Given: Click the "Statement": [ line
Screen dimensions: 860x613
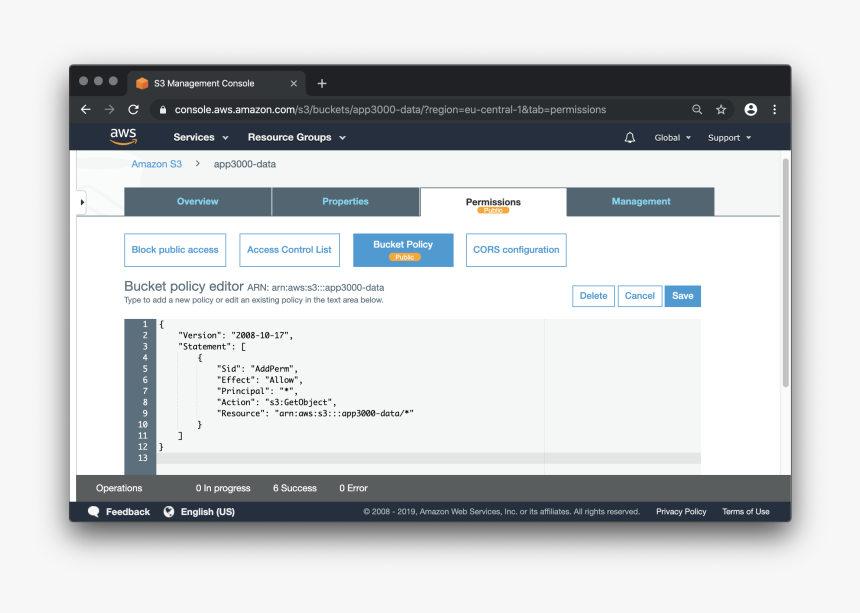Looking at the screenshot, I should 212,347.
